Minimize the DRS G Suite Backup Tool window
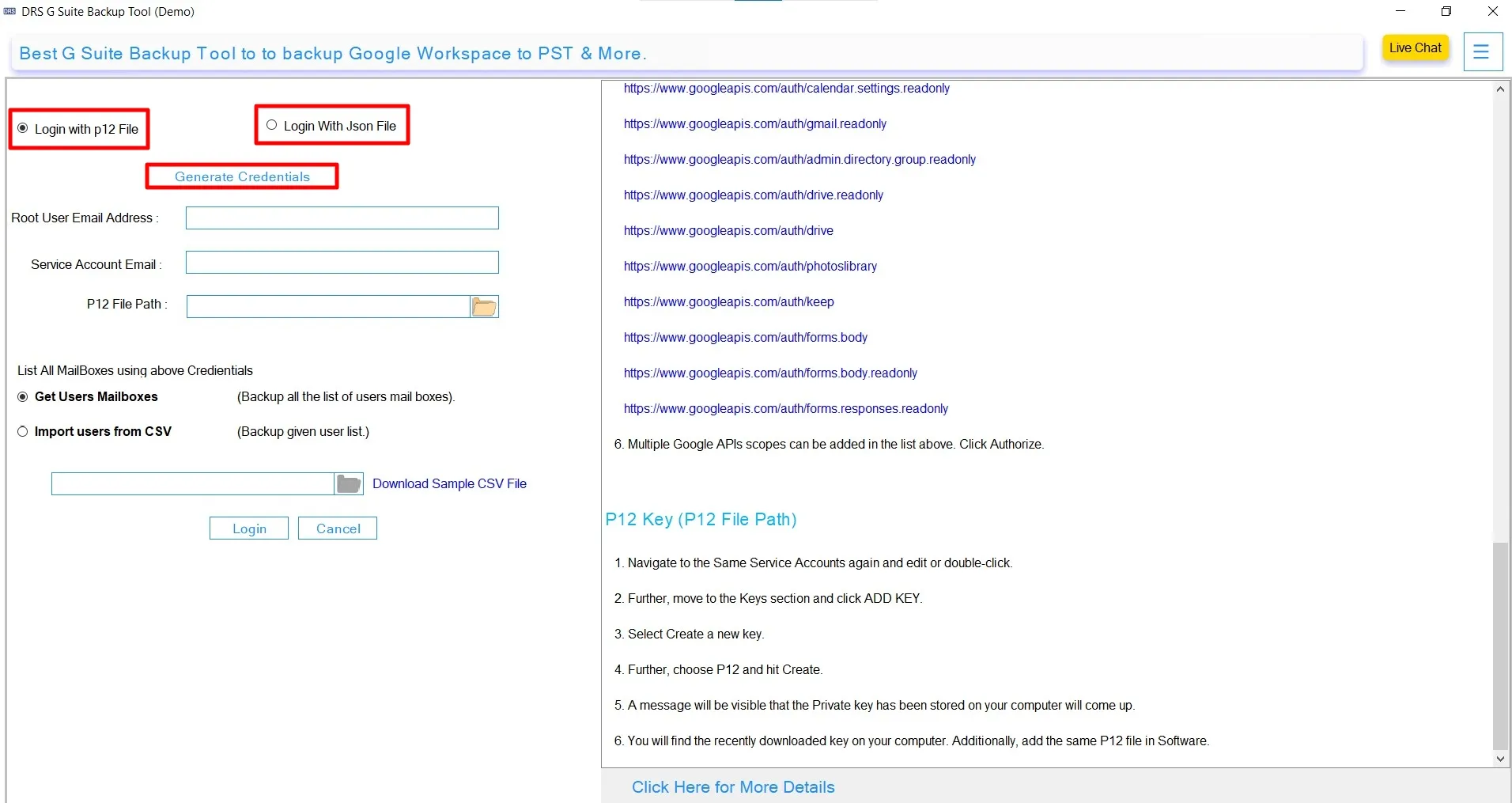 point(1400,11)
